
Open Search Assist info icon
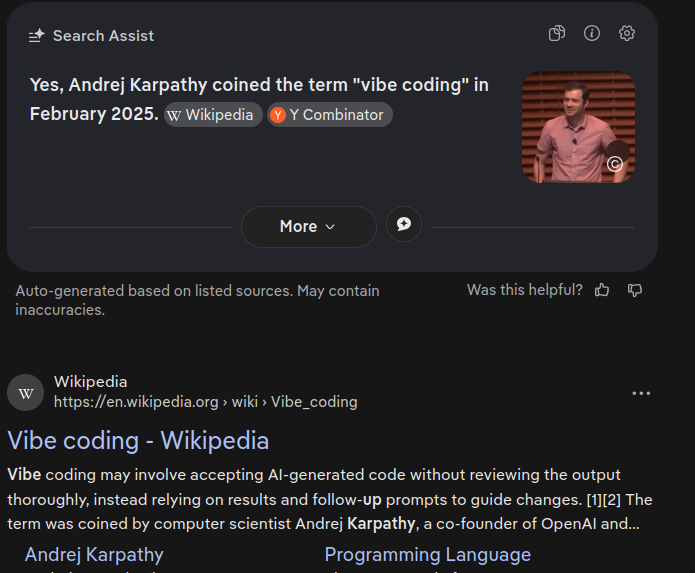pyautogui.click(x=592, y=33)
